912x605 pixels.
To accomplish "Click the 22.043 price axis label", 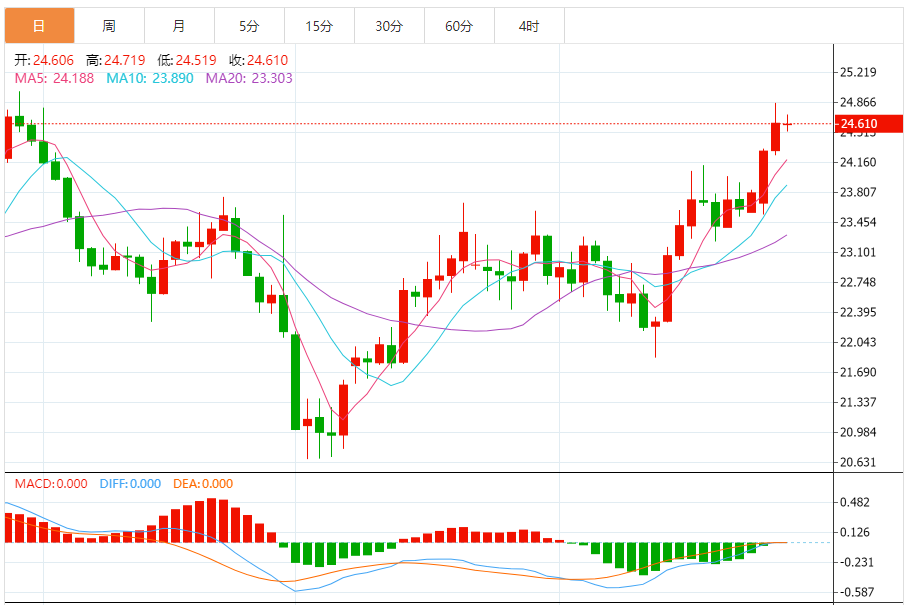I will pos(858,342).
